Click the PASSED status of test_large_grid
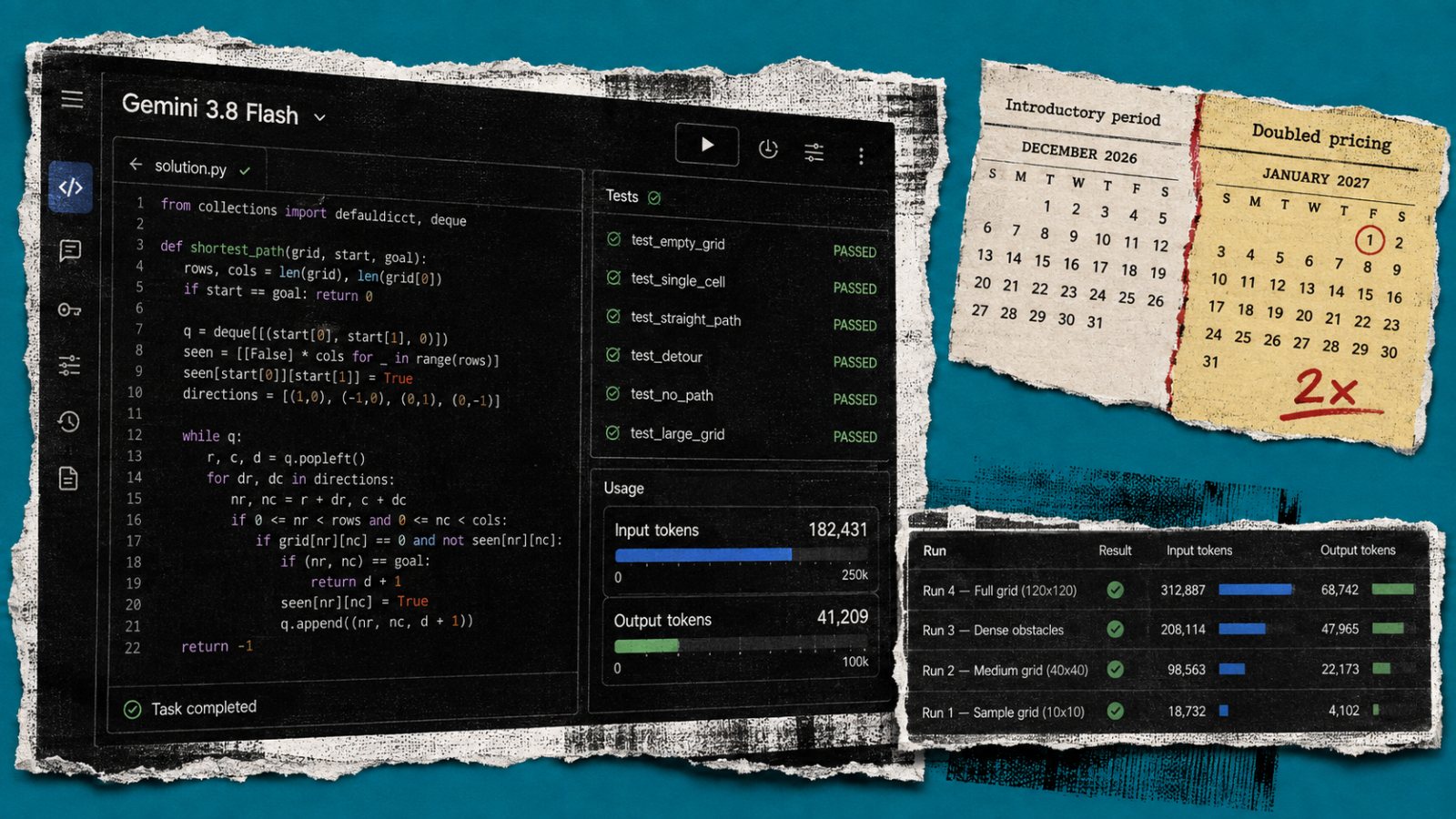The height and width of the screenshot is (819, 1456). point(855,437)
